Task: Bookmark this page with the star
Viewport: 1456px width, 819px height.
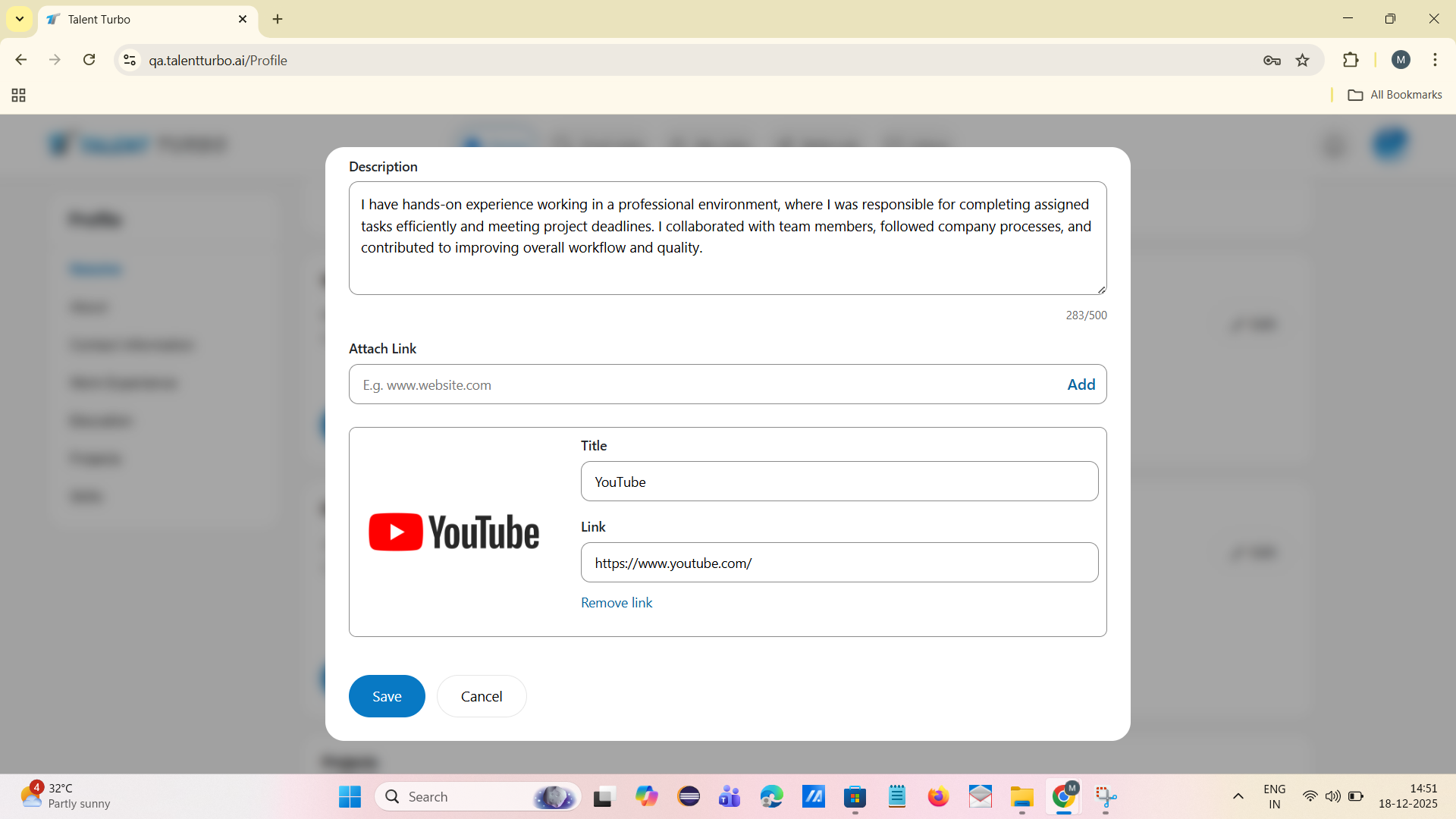Action: pos(1303,61)
